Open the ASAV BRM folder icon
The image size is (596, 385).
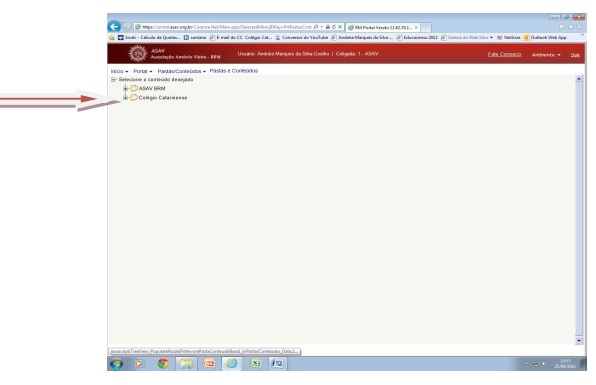point(134,88)
